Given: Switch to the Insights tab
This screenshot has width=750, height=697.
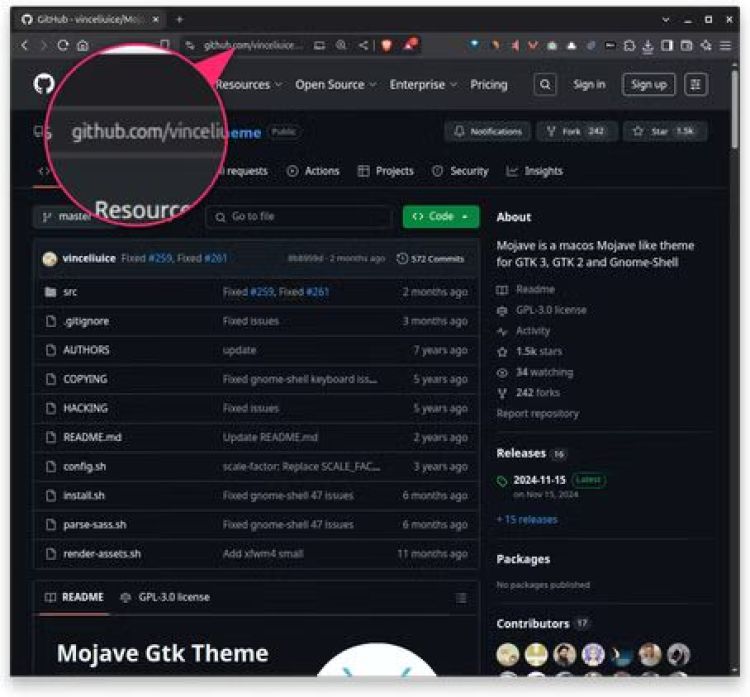Looking at the screenshot, I should click(x=535, y=171).
